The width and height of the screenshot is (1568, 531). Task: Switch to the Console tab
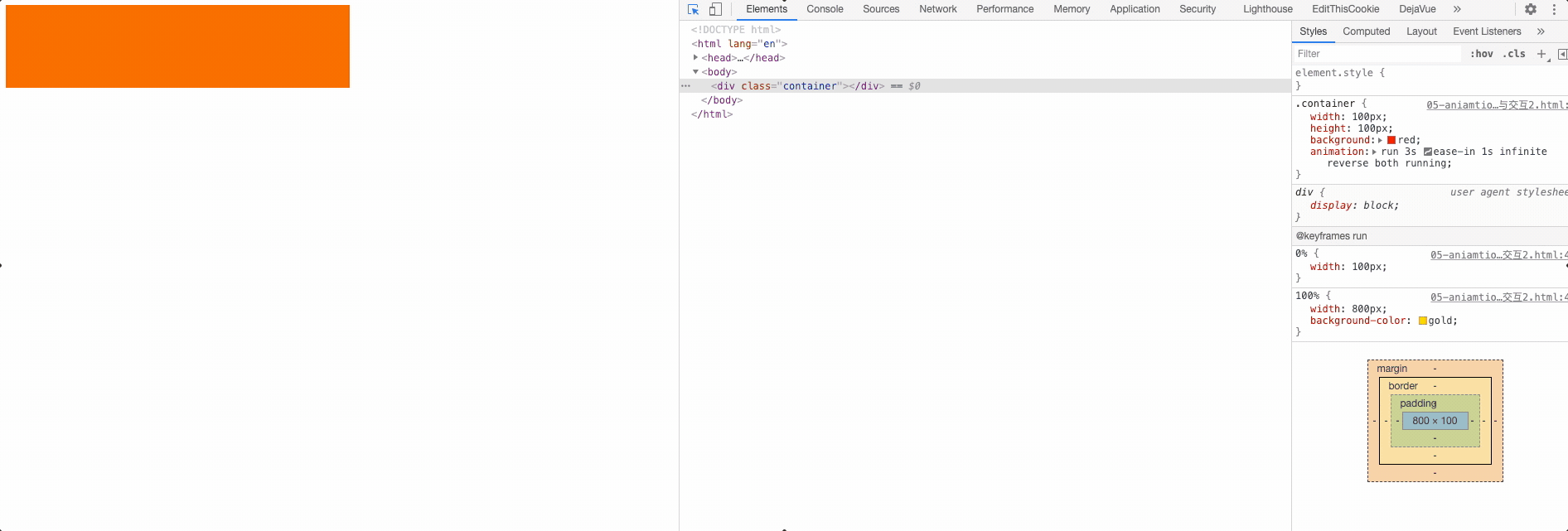coord(825,9)
